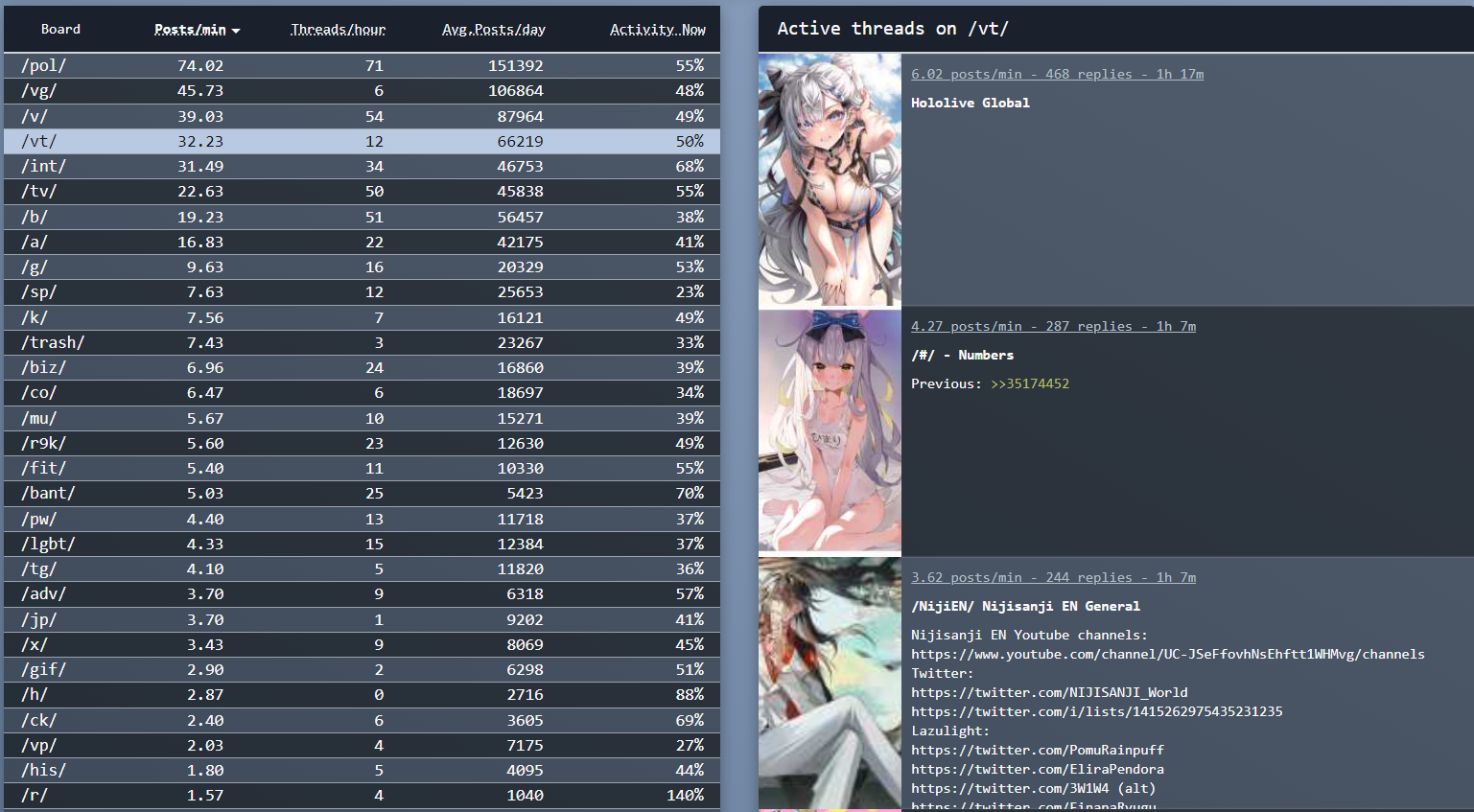Select the /tg/ board row
The height and width of the screenshot is (812, 1474).
click(362, 569)
